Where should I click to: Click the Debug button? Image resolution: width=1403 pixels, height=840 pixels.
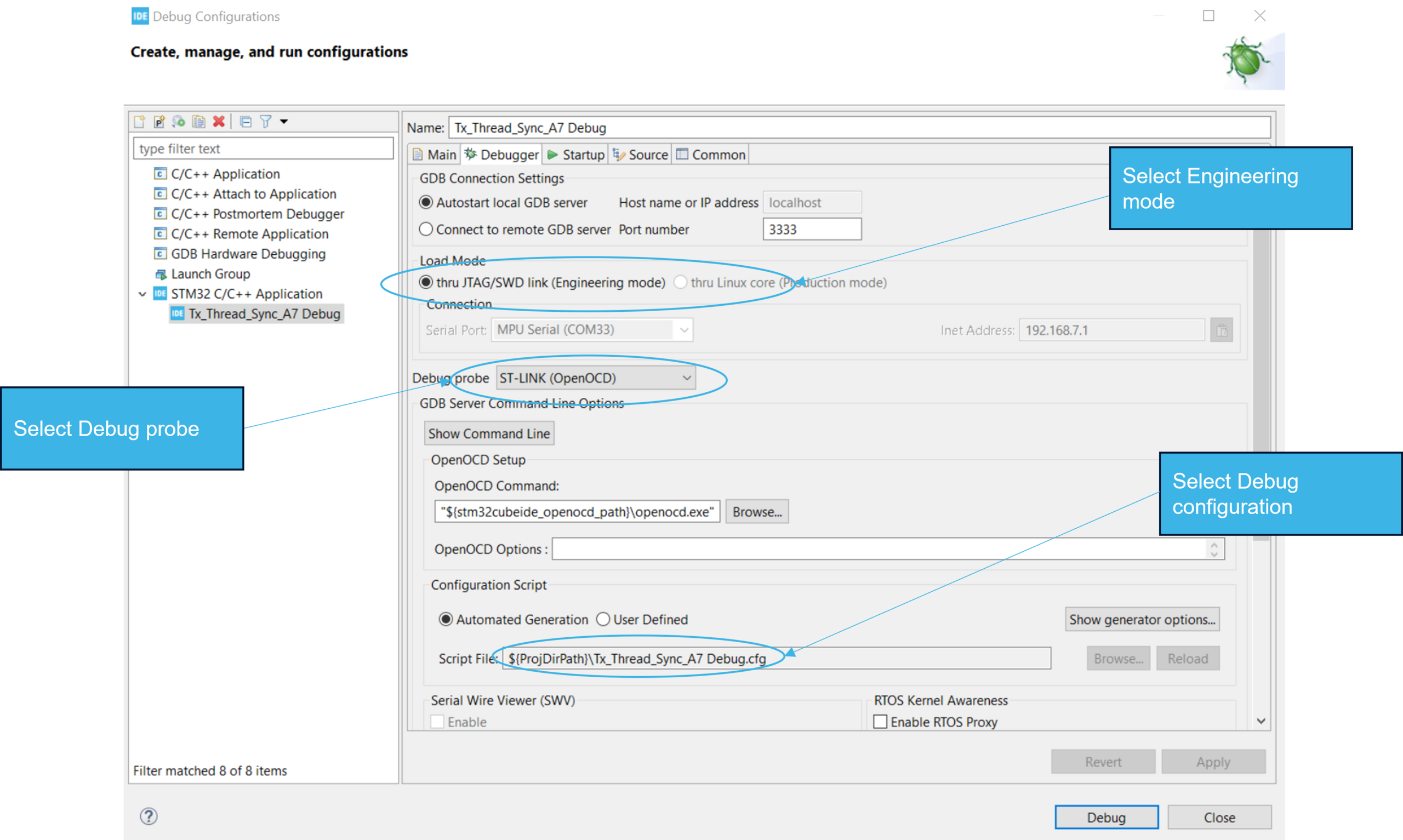(x=1106, y=817)
